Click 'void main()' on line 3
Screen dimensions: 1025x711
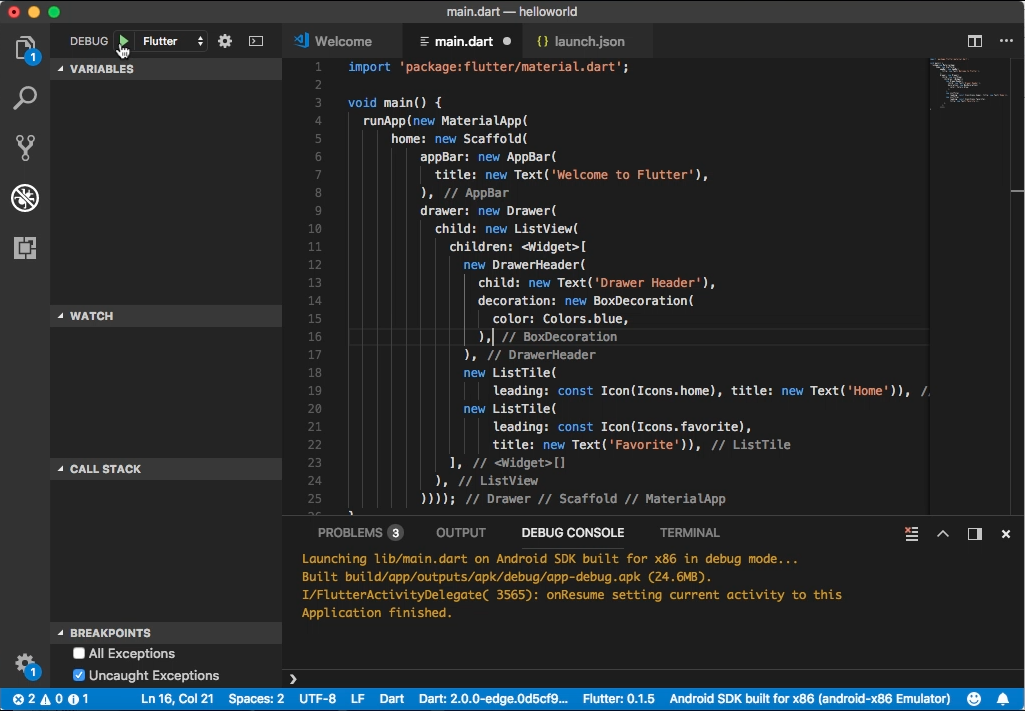point(387,103)
